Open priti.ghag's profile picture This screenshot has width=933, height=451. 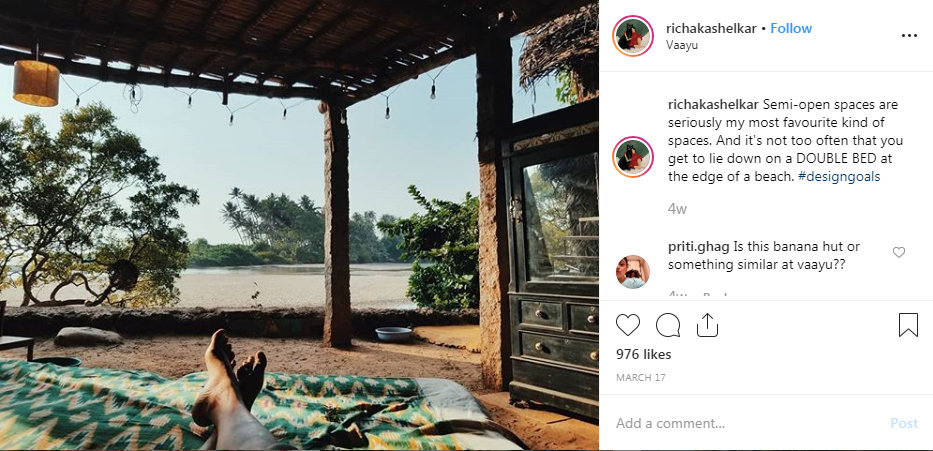[x=634, y=270]
